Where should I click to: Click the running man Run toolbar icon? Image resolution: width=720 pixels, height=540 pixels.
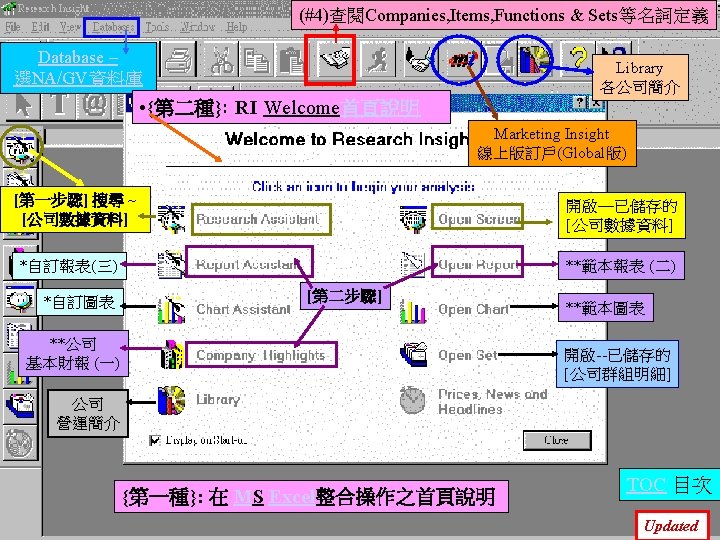click(x=378, y=60)
